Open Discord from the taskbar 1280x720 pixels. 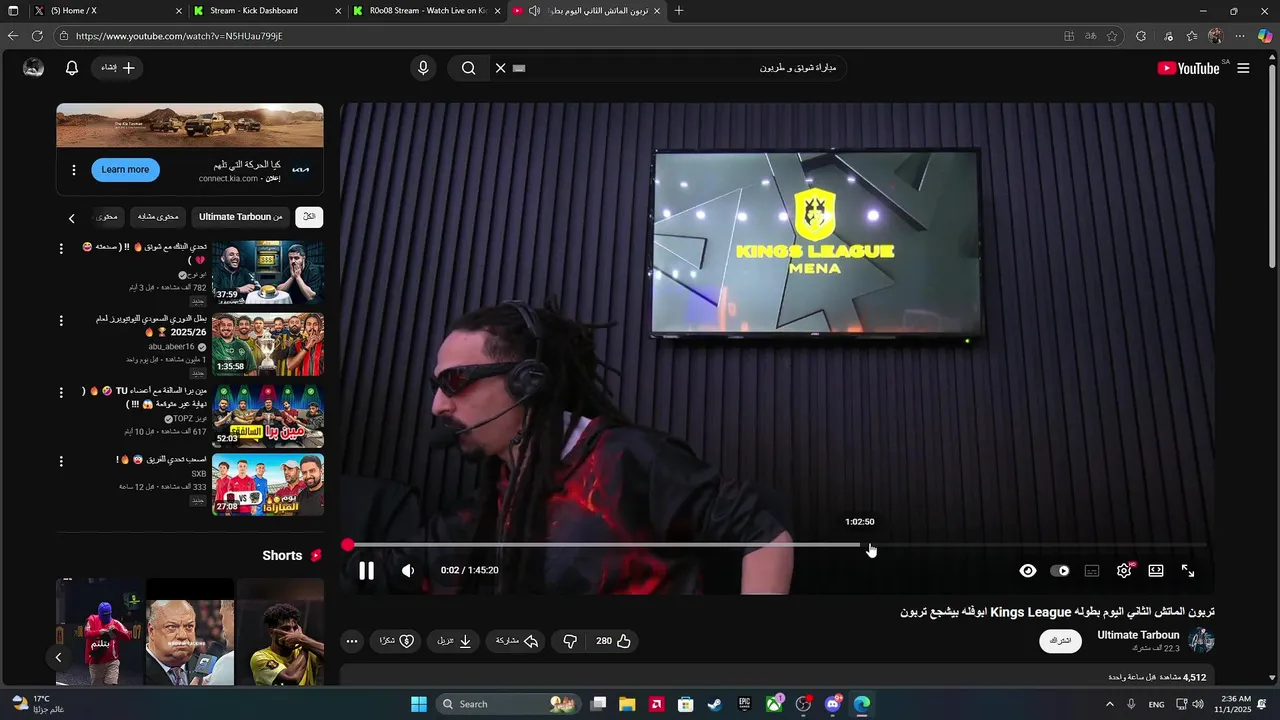point(833,704)
